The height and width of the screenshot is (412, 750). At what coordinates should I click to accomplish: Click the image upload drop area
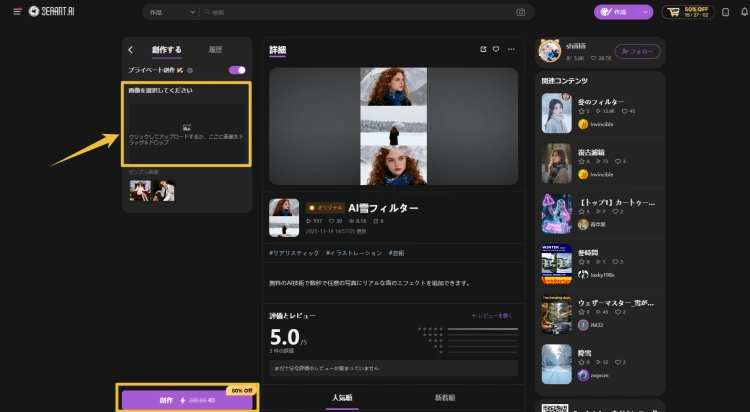click(x=186, y=131)
